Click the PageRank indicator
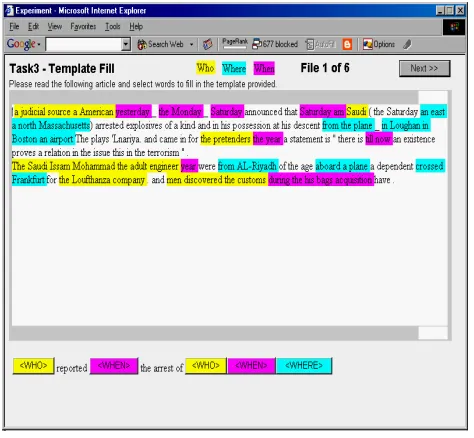 (235, 43)
